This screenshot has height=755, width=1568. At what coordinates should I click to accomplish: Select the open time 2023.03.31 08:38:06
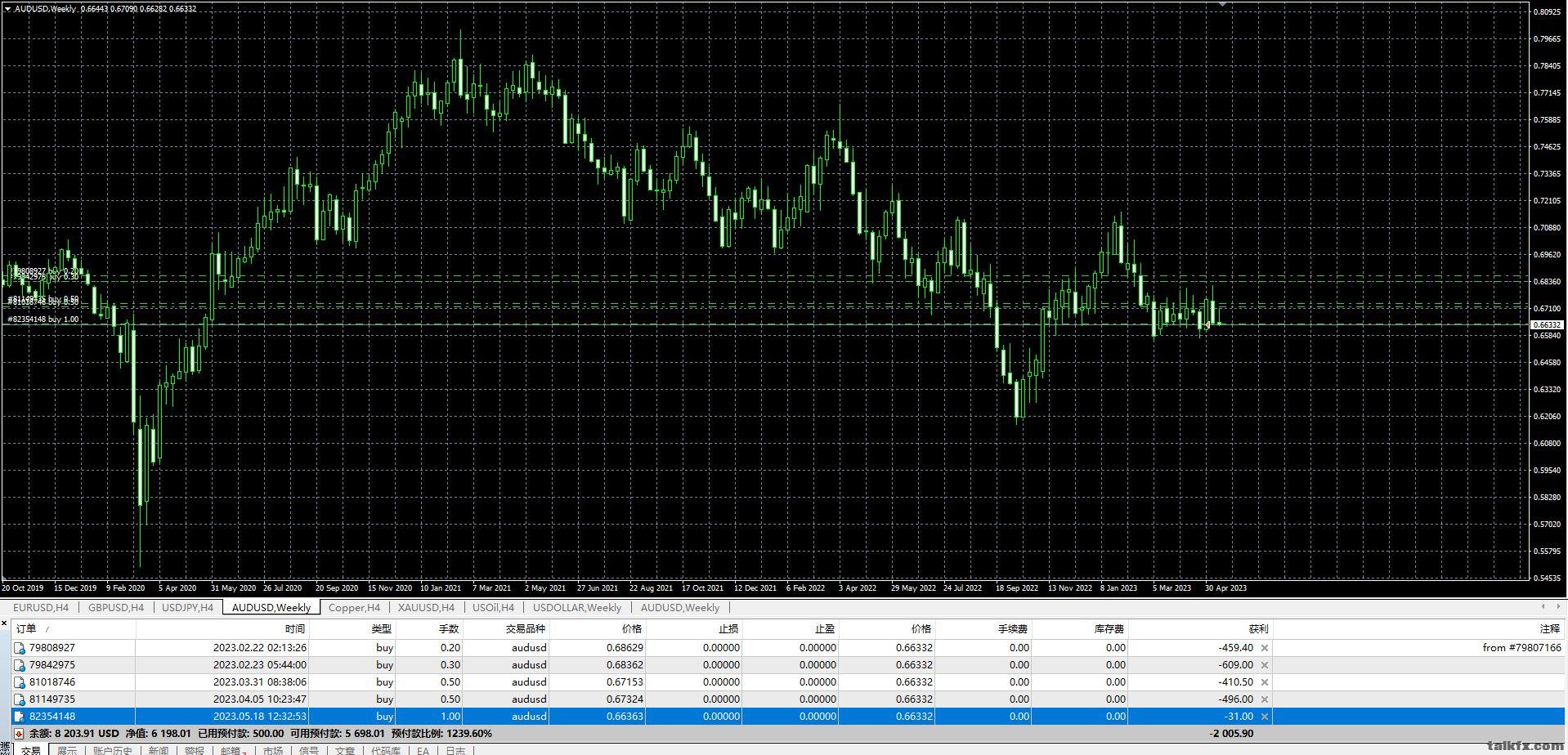pyautogui.click(x=260, y=682)
